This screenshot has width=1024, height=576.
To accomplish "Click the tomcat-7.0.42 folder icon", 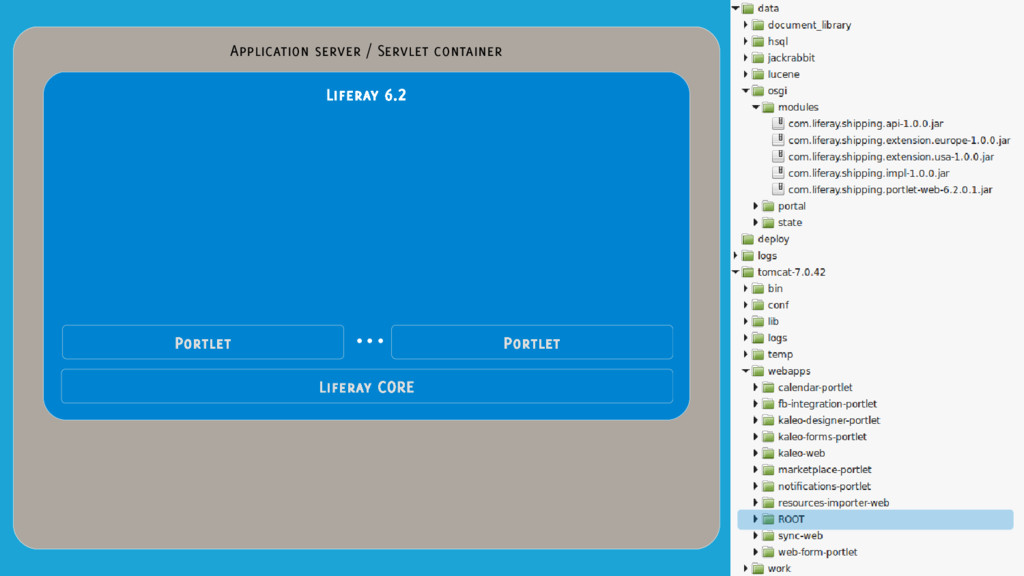I will [748, 272].
